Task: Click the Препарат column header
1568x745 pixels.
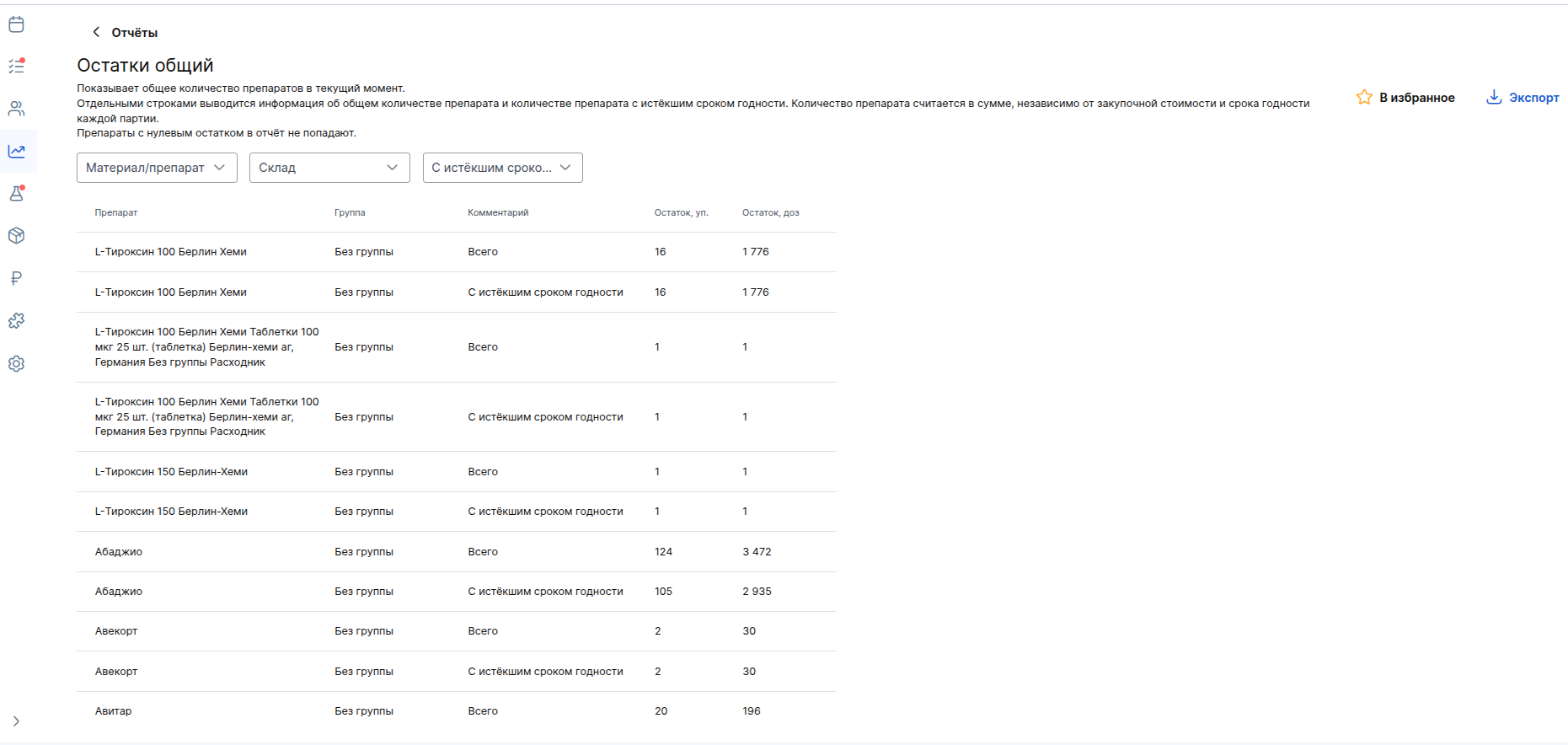Action: coord(116,212)
